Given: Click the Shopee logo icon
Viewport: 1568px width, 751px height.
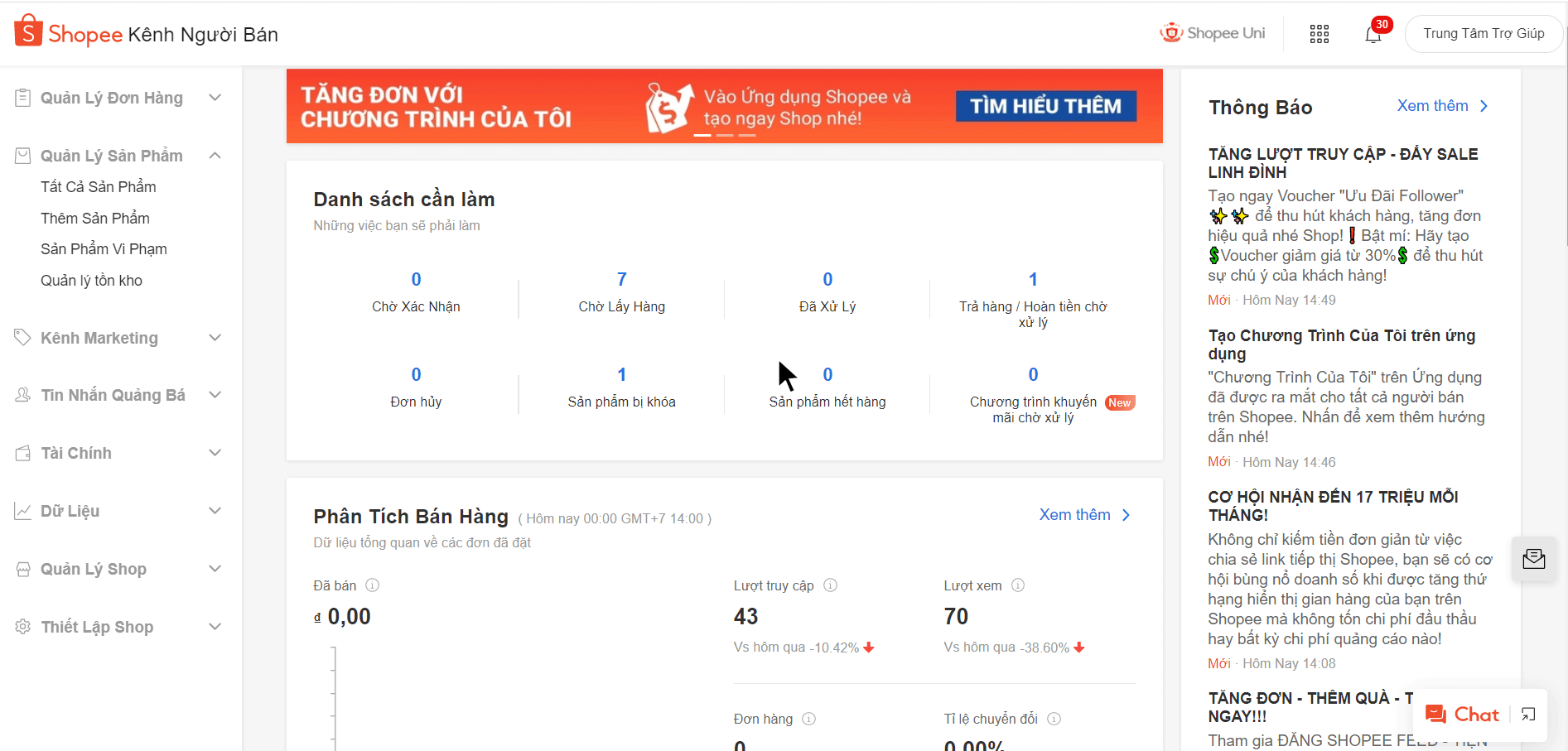Looking at the screenshot, I should 28,31.
